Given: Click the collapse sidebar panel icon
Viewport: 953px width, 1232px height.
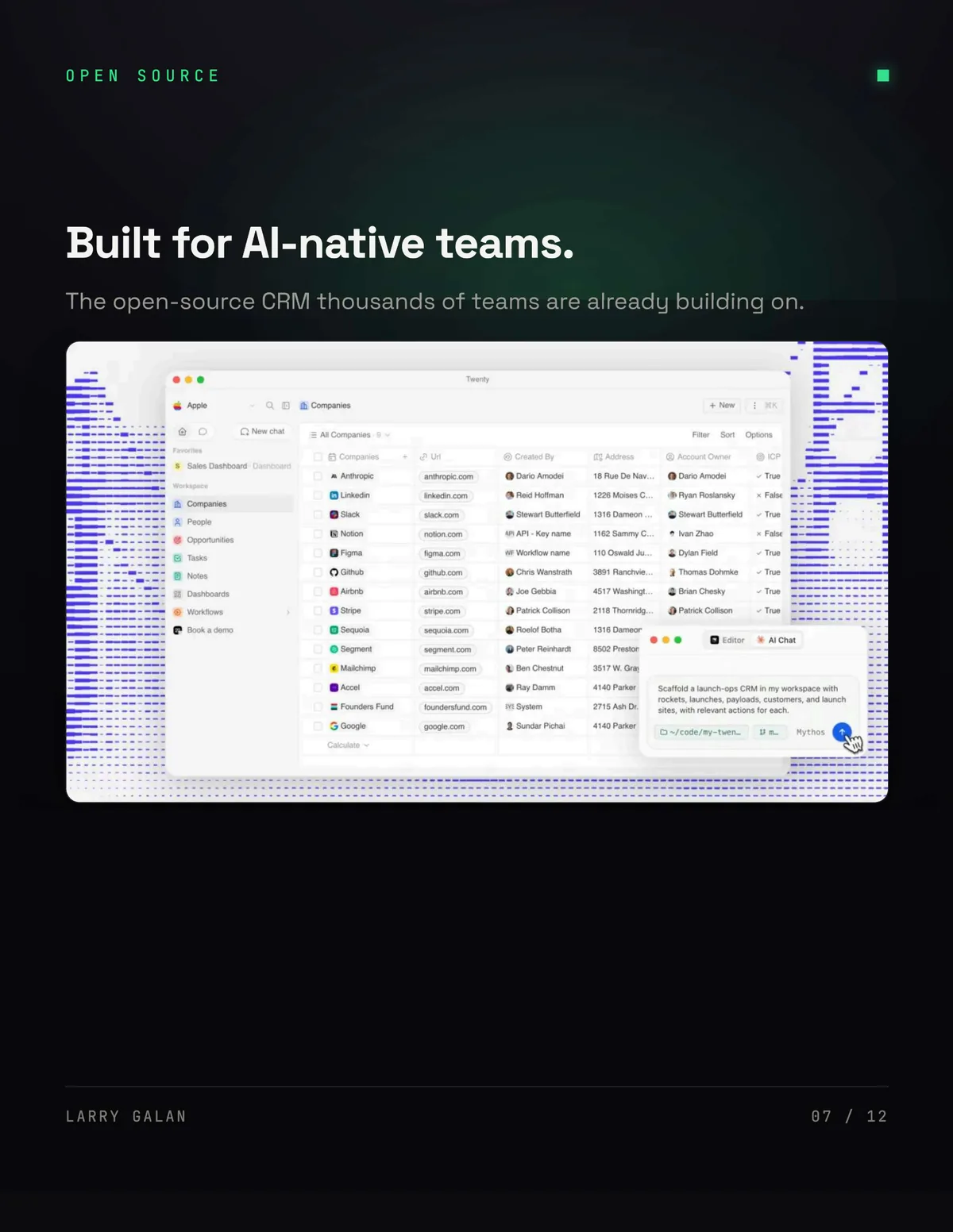Looking at the screenshot, I should point(286,406).
